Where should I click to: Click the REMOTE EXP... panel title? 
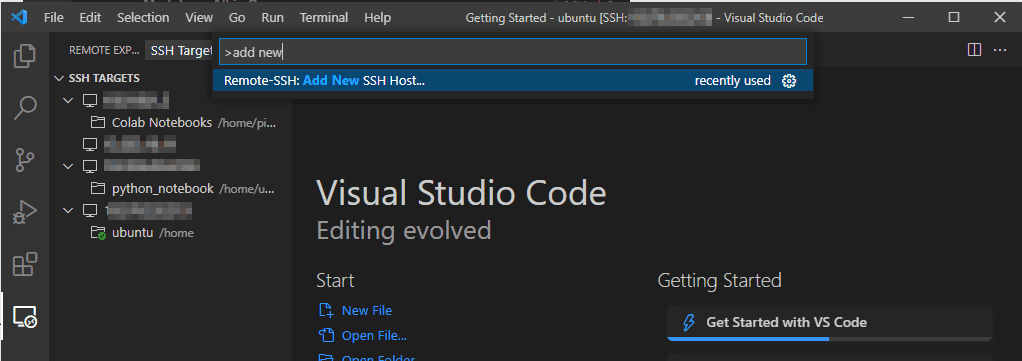104,50
